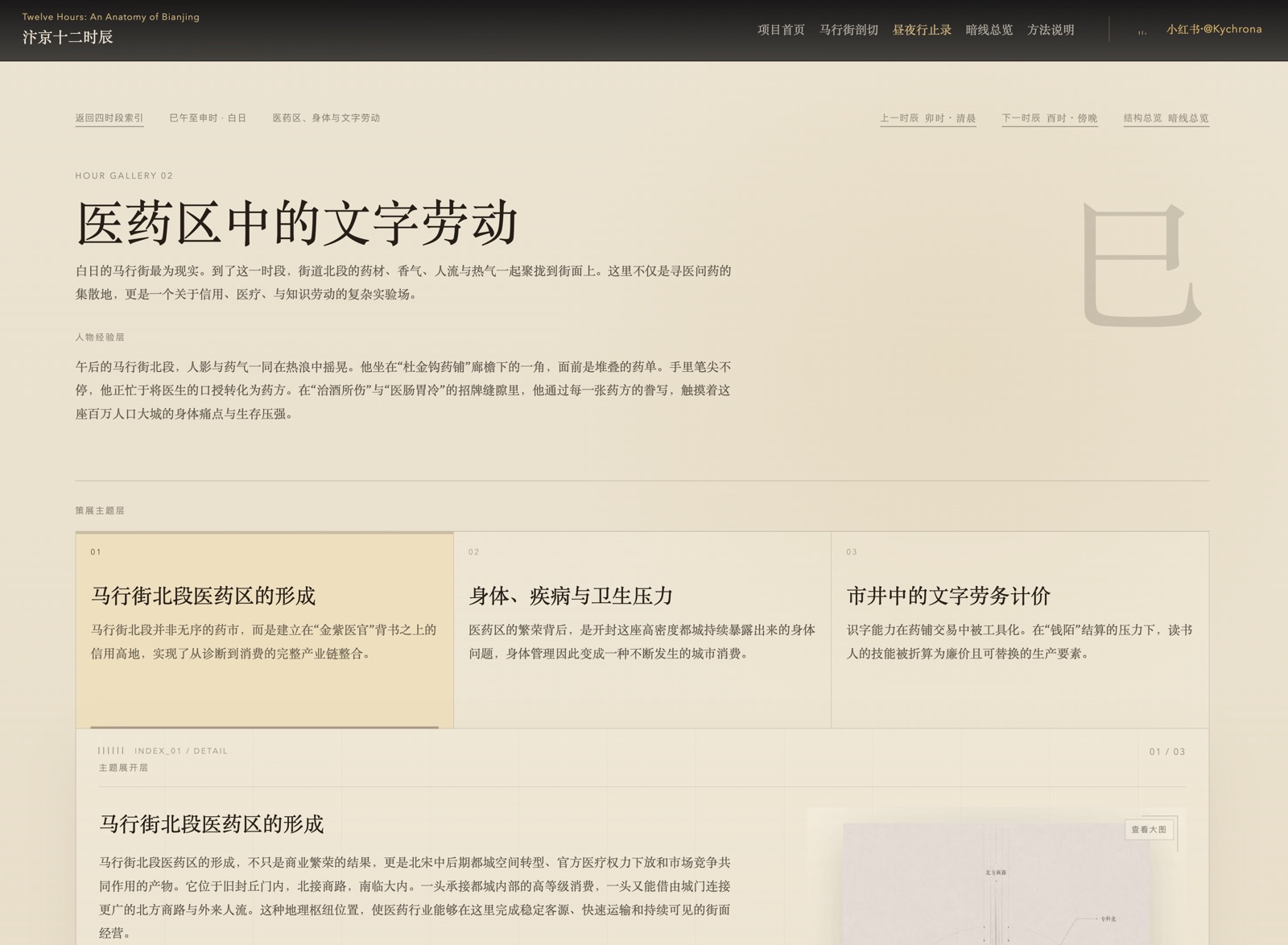Click the 人物经验层 section label

point(100,337)
